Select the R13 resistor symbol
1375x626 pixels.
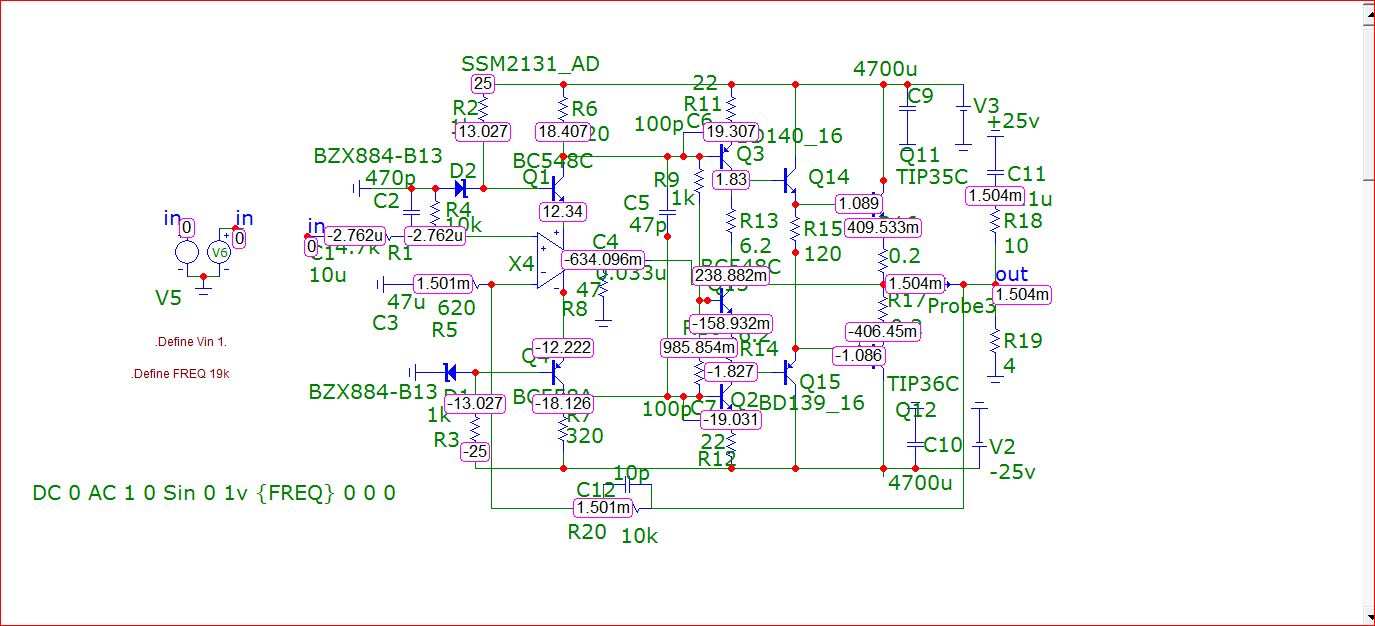[x=731, y=218]
